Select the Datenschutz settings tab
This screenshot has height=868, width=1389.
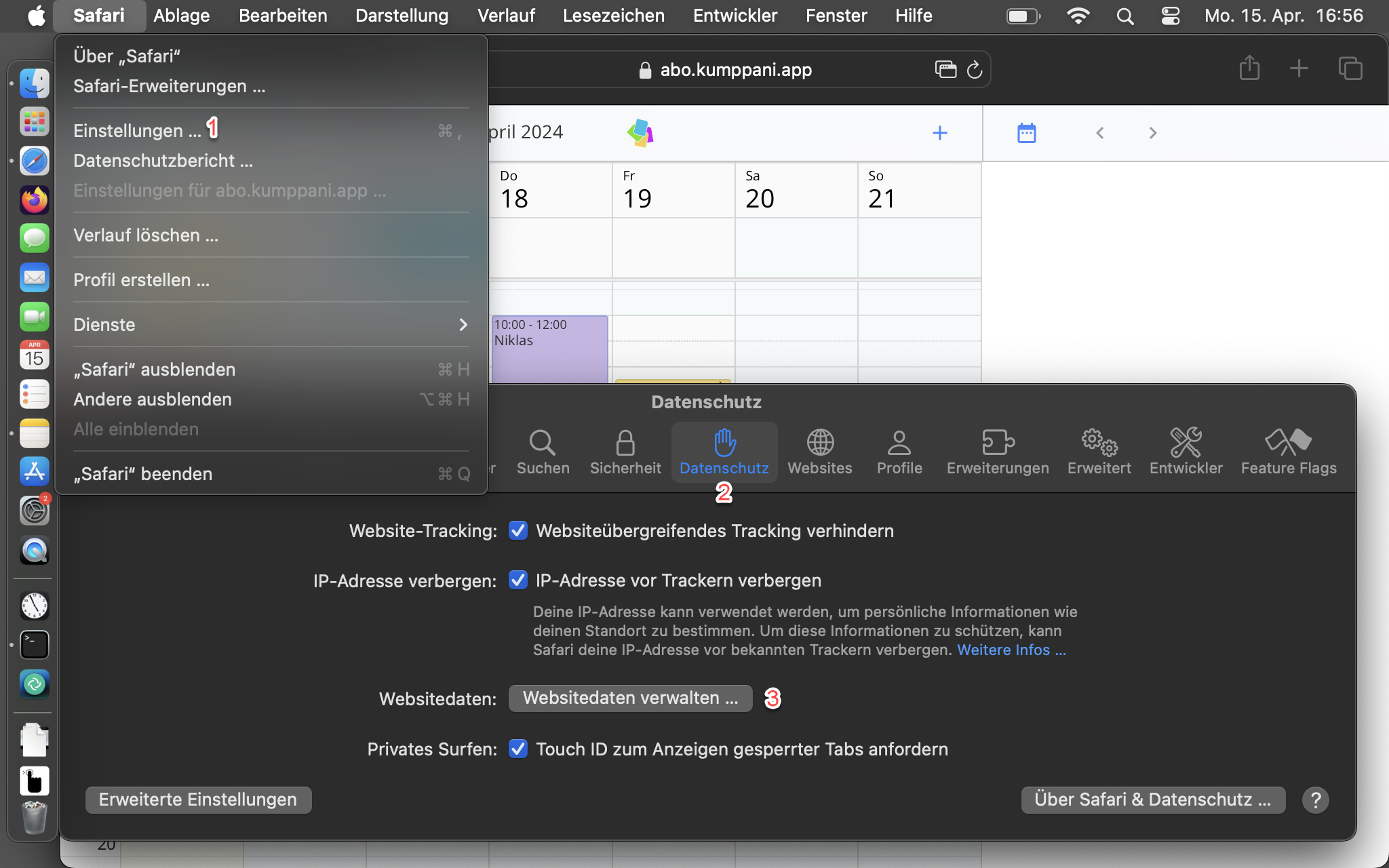(x=724, y=452)
